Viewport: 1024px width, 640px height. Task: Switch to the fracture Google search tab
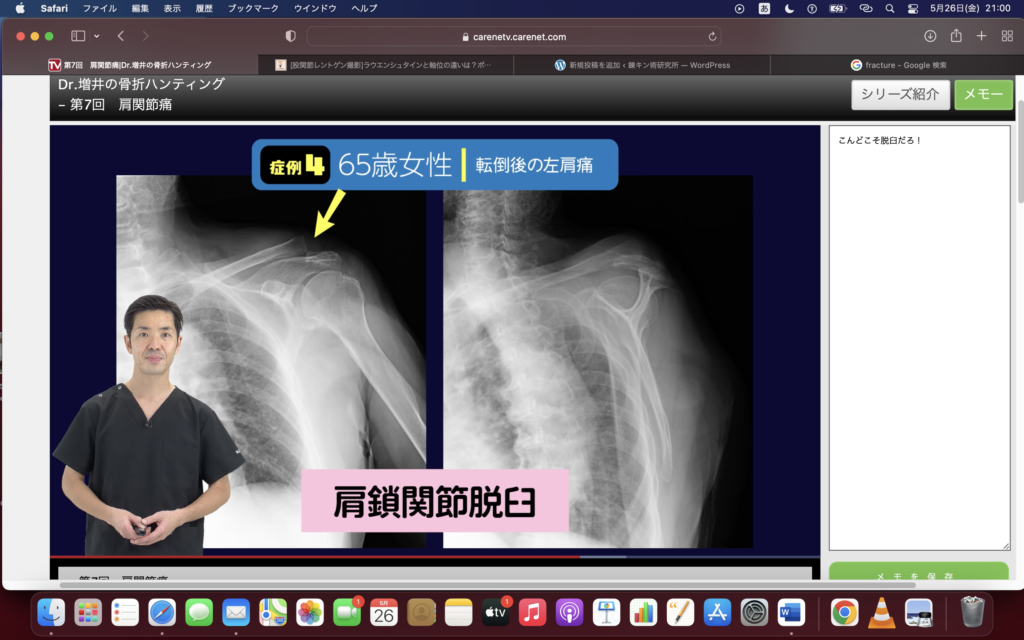click(898, 65)
